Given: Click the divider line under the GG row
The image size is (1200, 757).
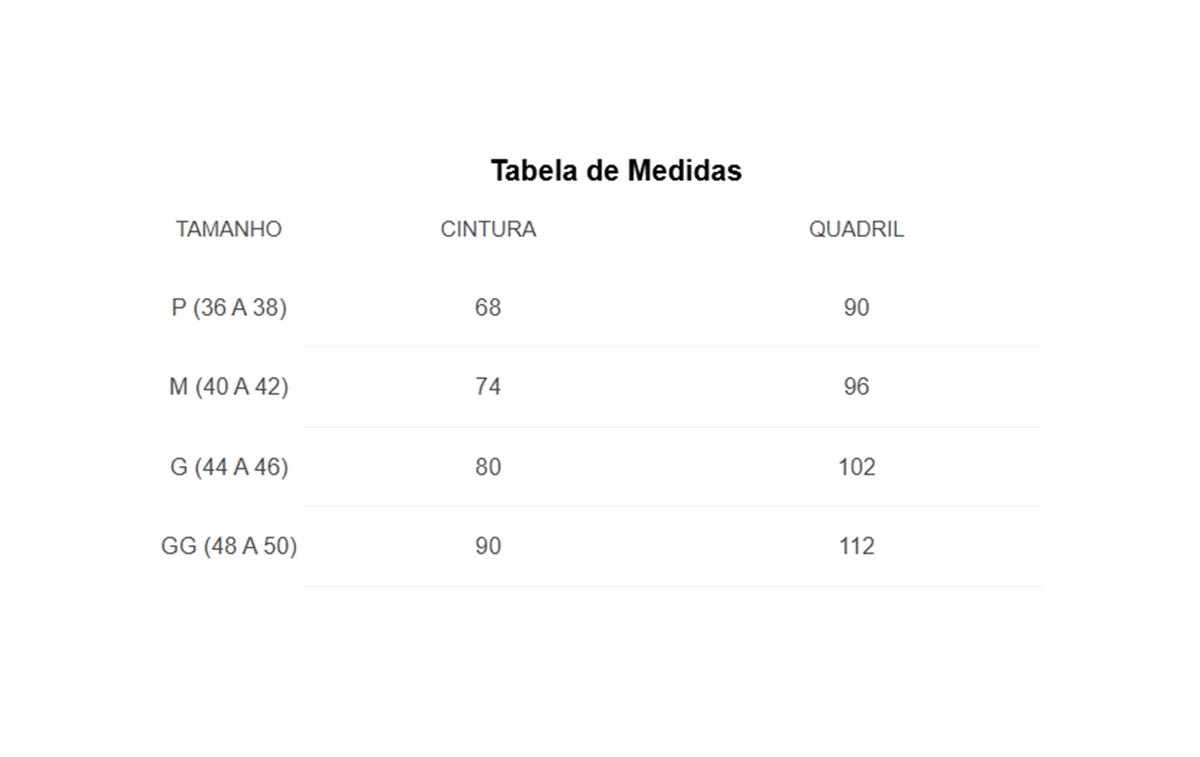Looking at the screenshot, I should (673, 586).
